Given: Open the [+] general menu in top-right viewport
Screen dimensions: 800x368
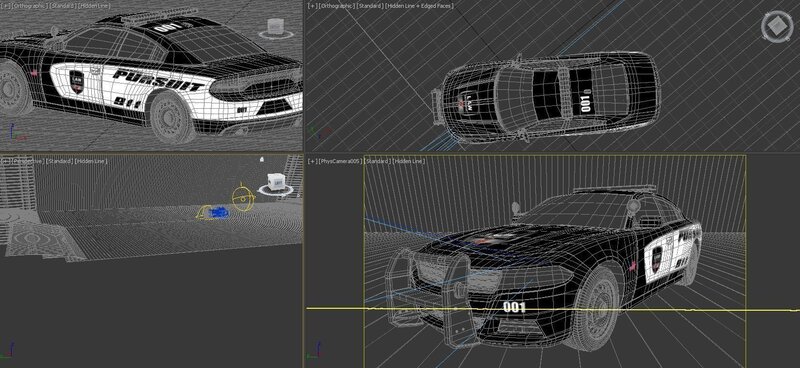Looking at the screenshot, I should pos(311,6).
